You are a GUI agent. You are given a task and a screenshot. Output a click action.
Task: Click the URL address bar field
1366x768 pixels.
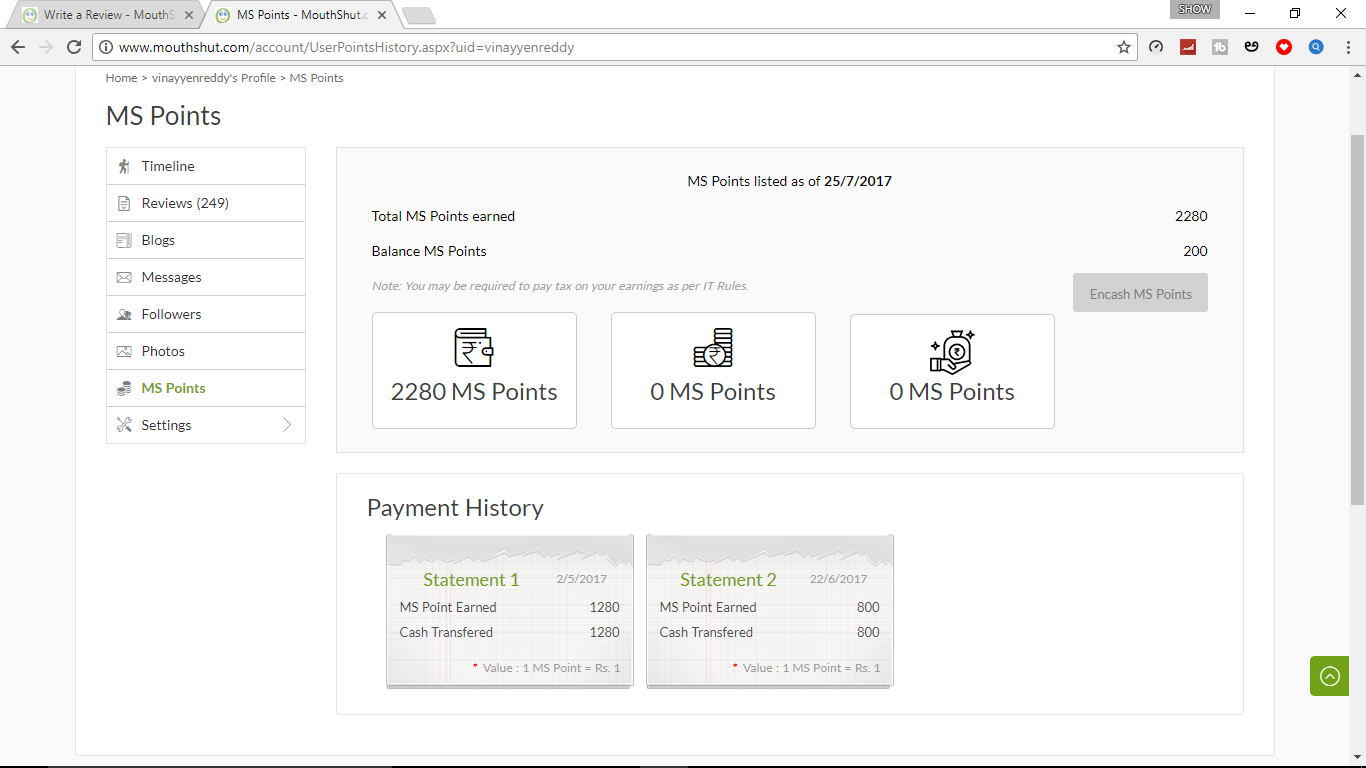[600, 47]
